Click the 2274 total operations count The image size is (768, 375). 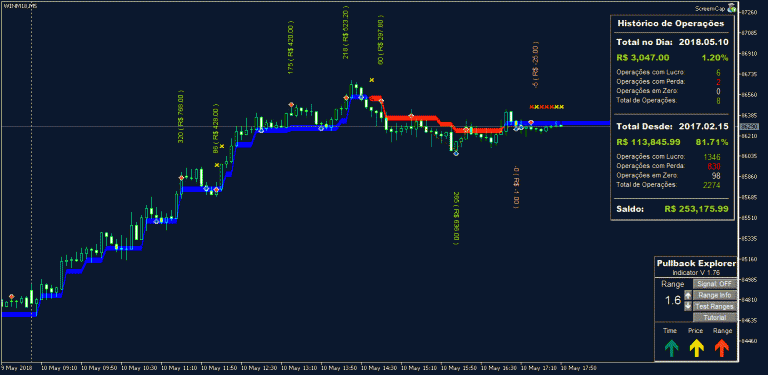[x=712, y=185]
